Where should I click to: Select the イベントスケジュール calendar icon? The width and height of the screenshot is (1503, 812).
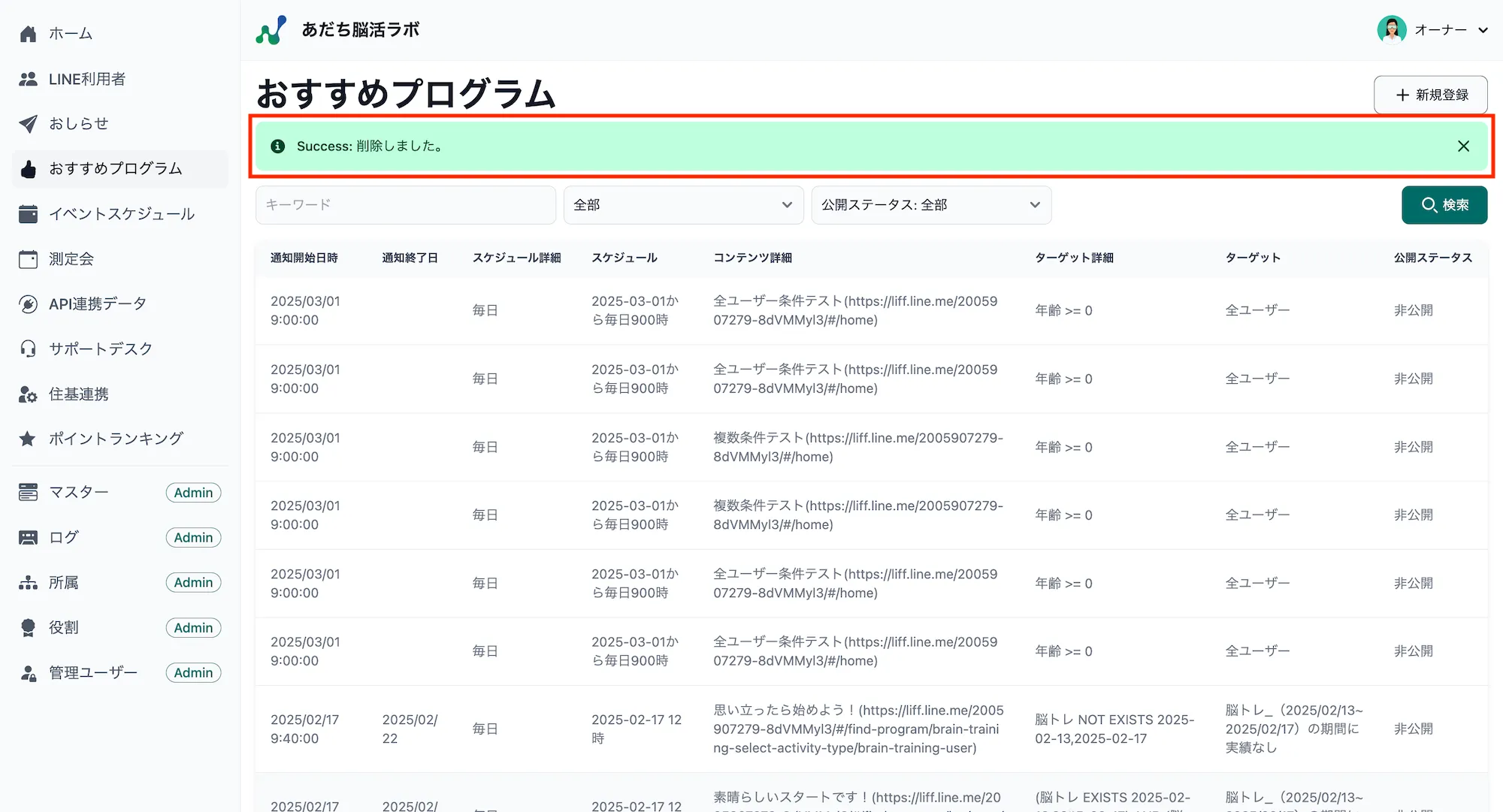point(28,213)
